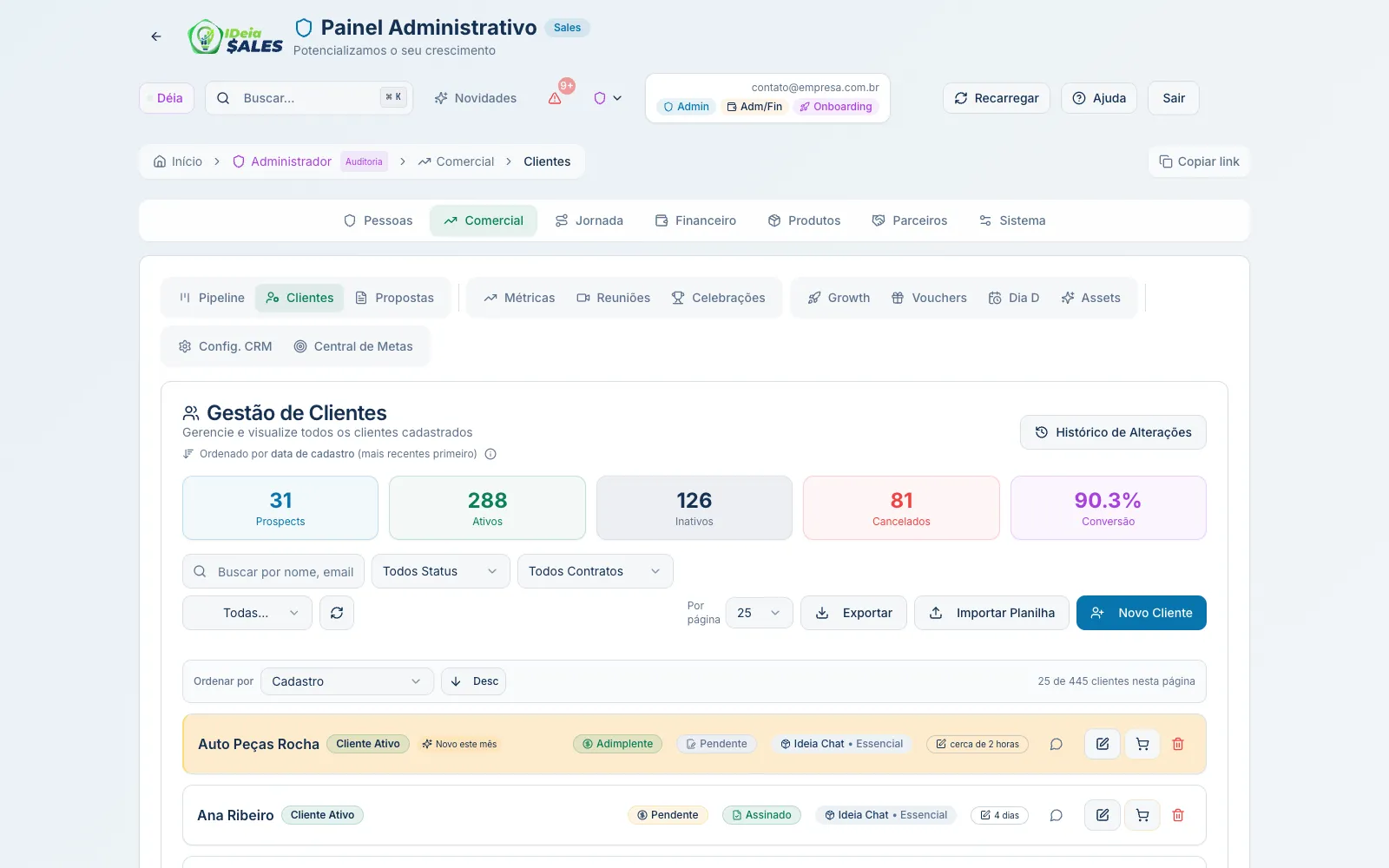
Task: Click the Onboarding role badge
Action: click(x=836, y=107)
